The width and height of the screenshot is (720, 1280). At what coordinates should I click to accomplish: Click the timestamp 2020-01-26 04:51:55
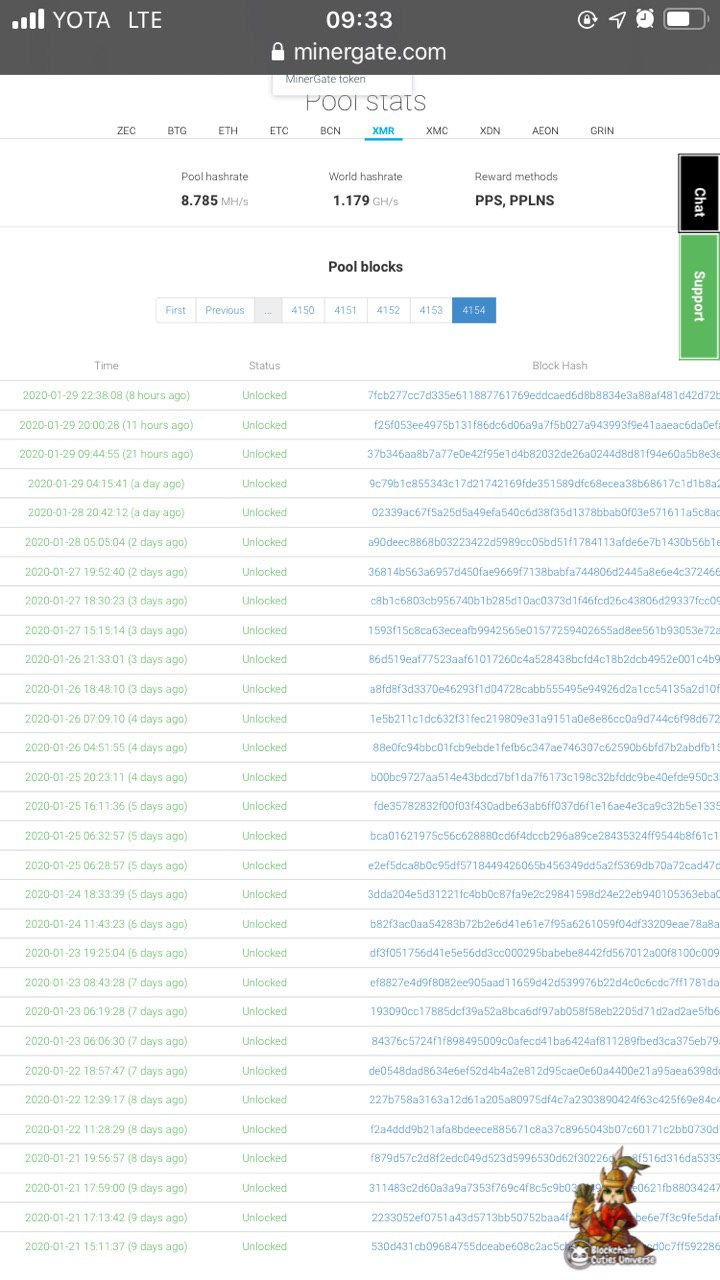click(x=106, y=748)
